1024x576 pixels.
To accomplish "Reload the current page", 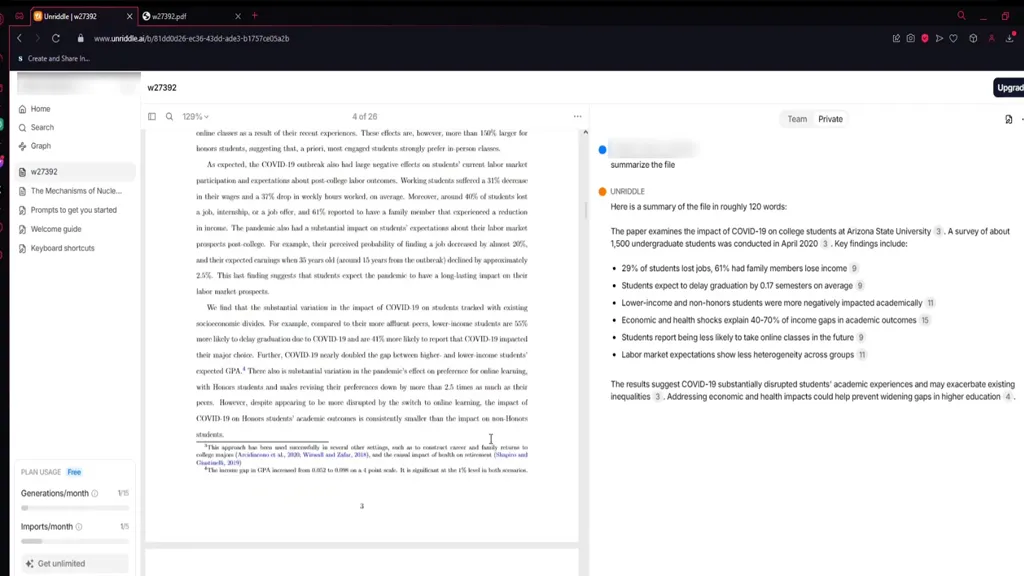I will 56,39.
